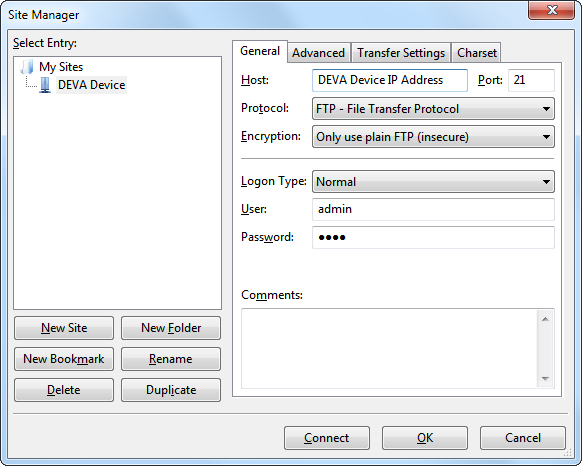This screenshot has width=582, height=466.
Task: Click the My Sites folder icon
Action: (27, 67)
